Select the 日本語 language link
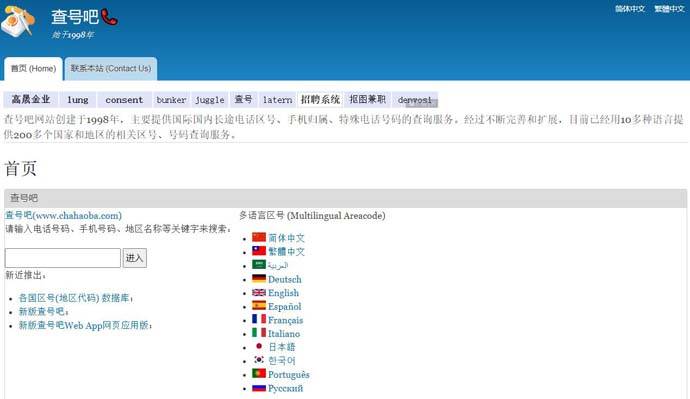Screen dimensions: 690x399 (282, 347)
